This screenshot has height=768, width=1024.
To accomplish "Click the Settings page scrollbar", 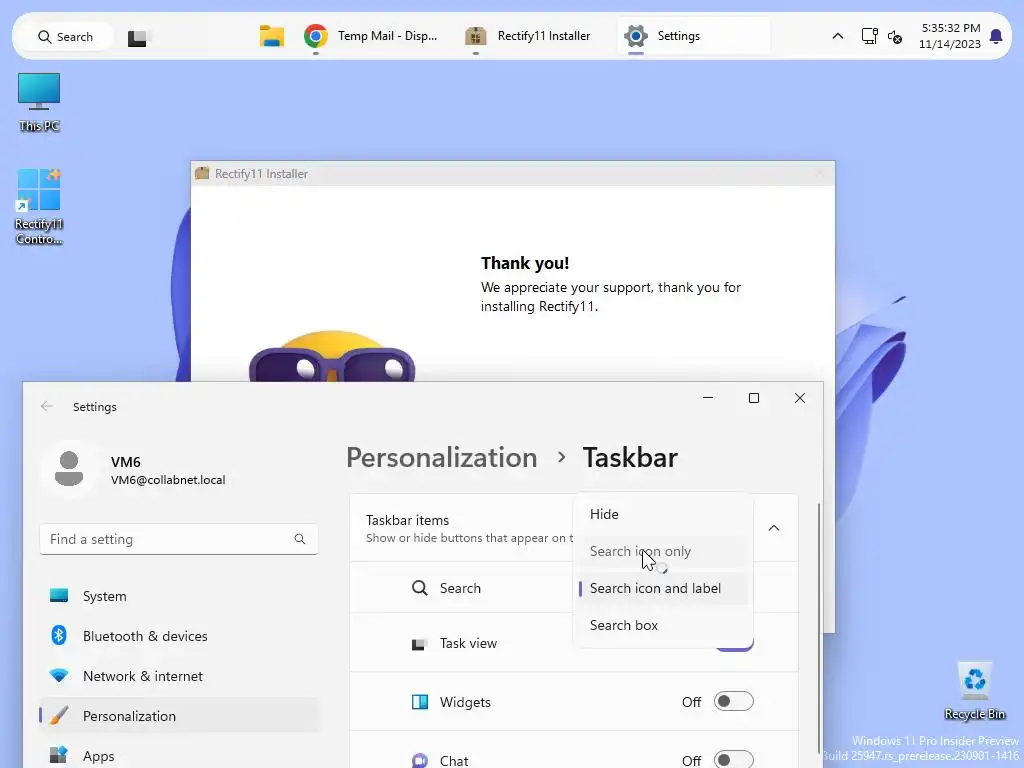I will (x=819, y=627).
